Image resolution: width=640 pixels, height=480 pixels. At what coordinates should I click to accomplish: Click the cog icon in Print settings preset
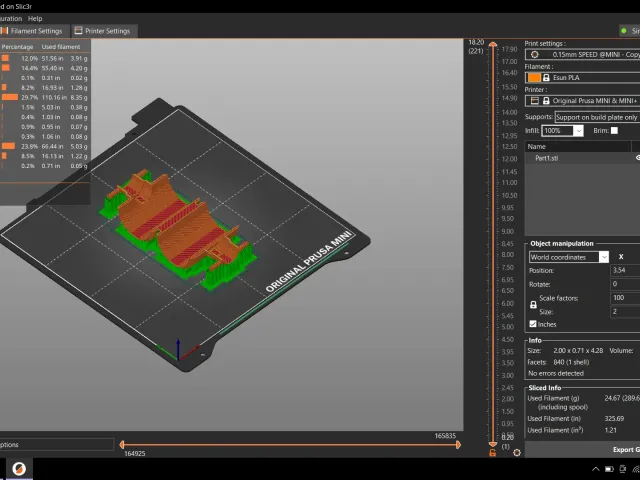pyautogui.click(x=535, y=54)
